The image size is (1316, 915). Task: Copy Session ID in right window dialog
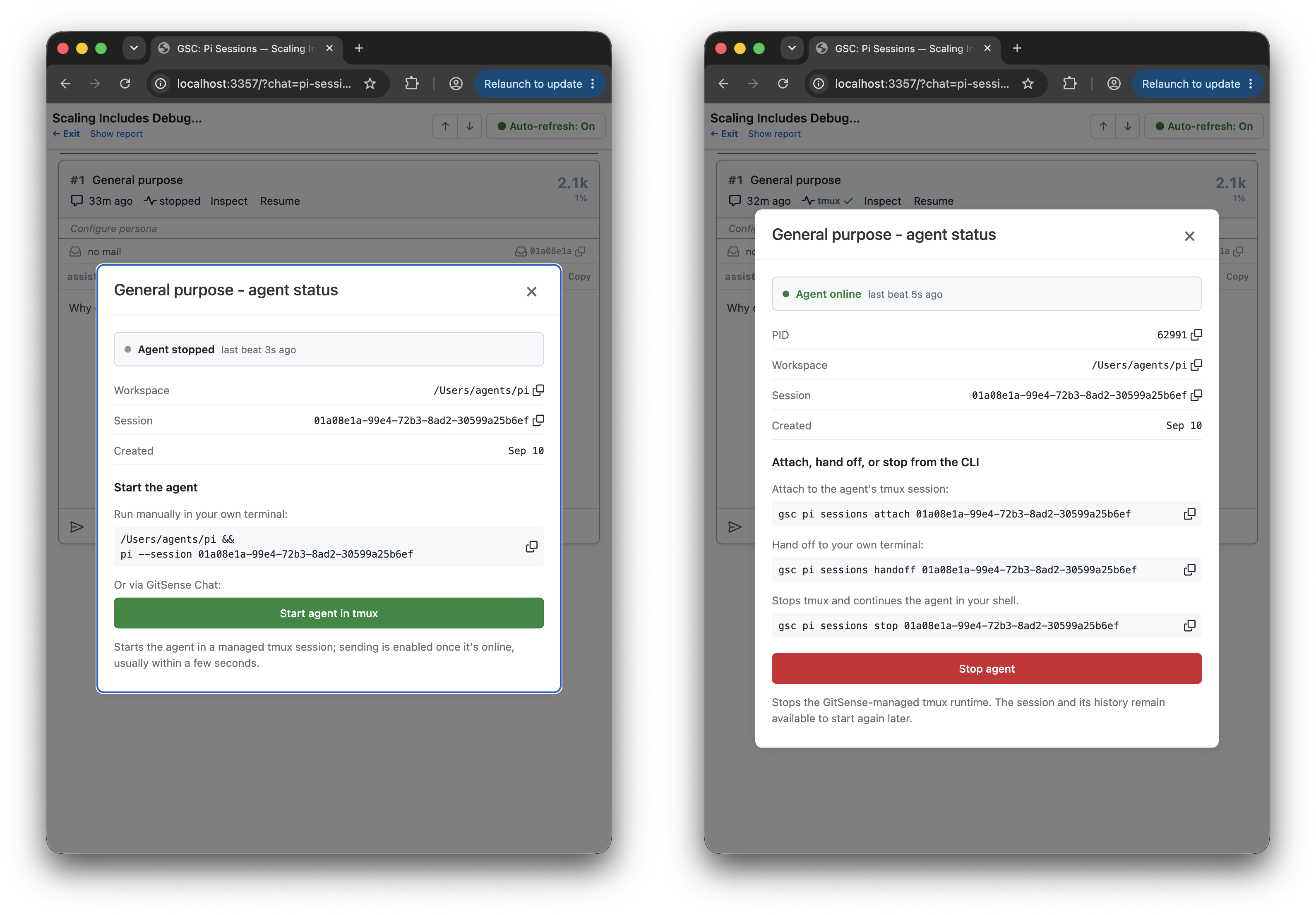pyautogui.click(x=1196, y=395)
